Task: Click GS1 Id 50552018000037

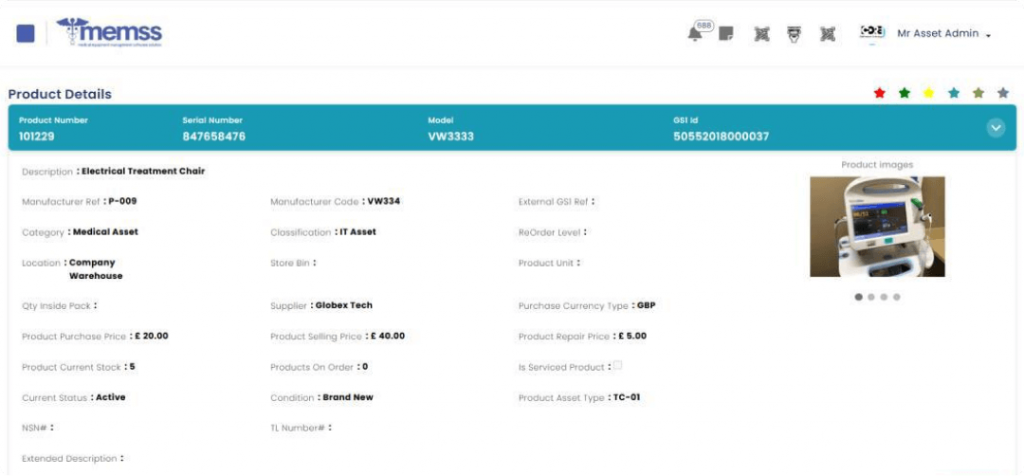Action: pyautogui.click(x=721, y=137)
